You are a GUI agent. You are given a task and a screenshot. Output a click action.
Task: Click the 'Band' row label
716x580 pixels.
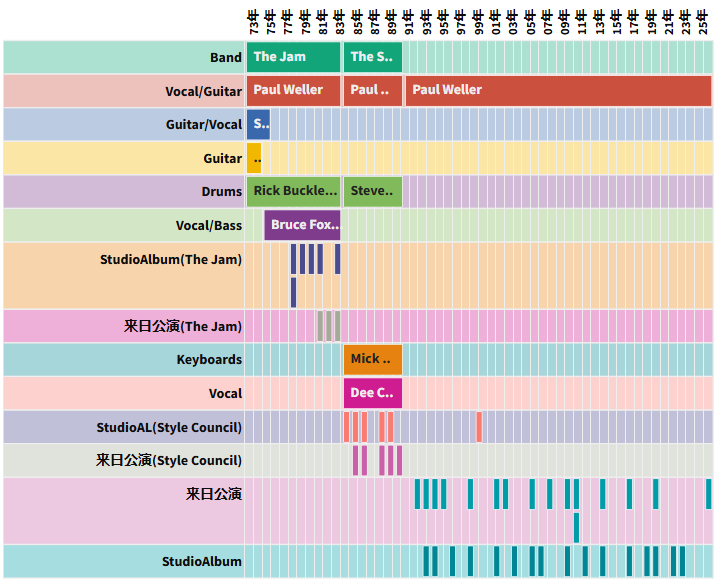(x=225, y=57)
